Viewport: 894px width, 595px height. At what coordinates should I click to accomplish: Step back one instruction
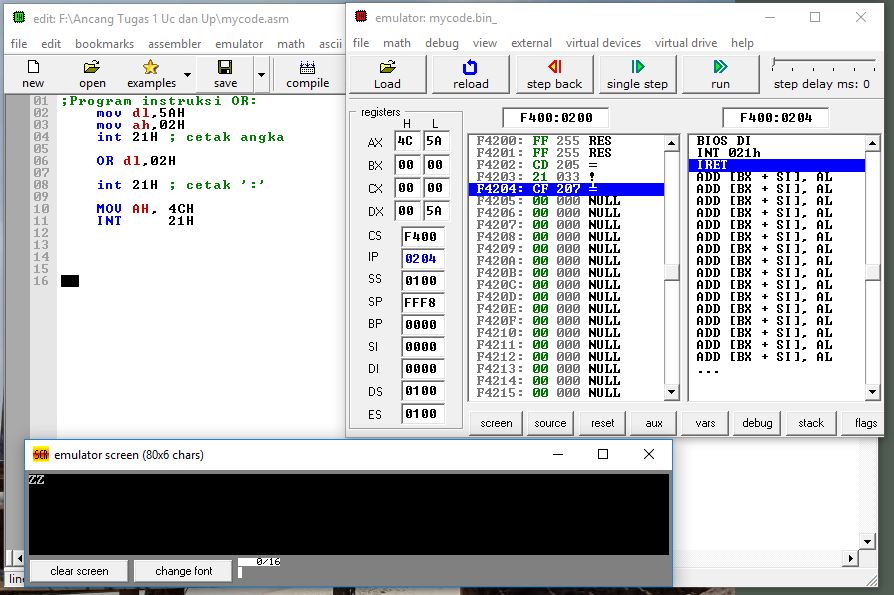point(554,74)
